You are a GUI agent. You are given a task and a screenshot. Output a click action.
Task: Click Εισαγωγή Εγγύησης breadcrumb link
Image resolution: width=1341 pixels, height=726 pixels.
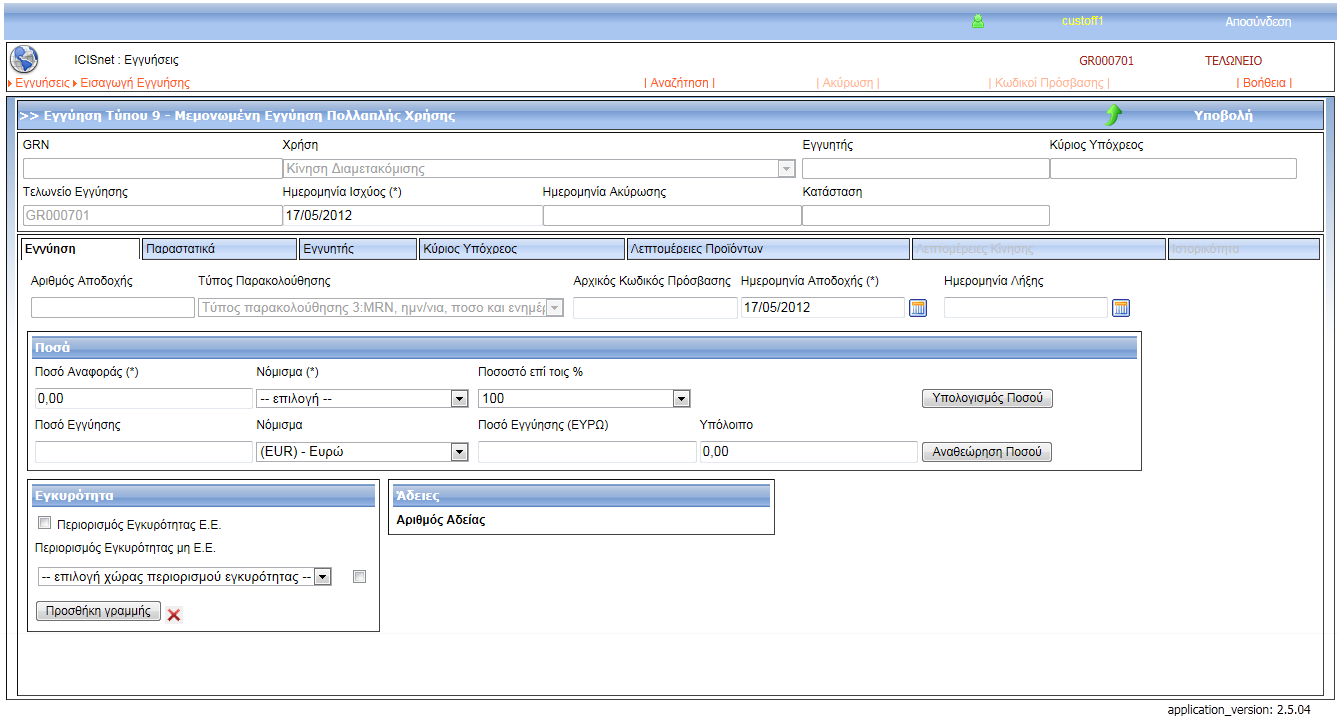(135, 83)
